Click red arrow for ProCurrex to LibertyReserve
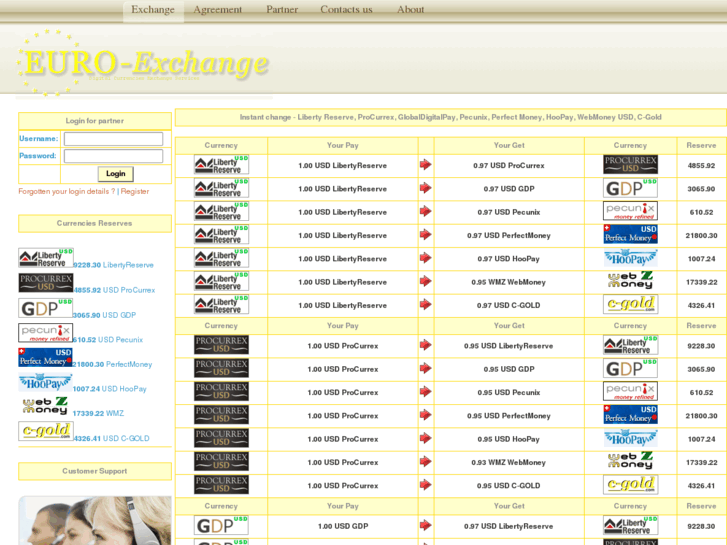 (426, 345)
